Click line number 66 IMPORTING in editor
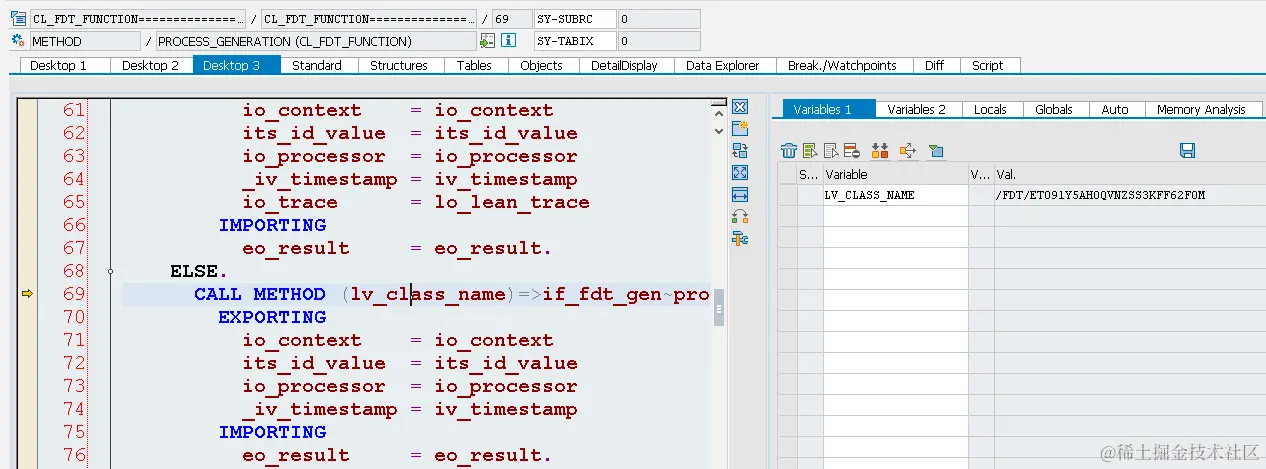 (x=74, y=225)
